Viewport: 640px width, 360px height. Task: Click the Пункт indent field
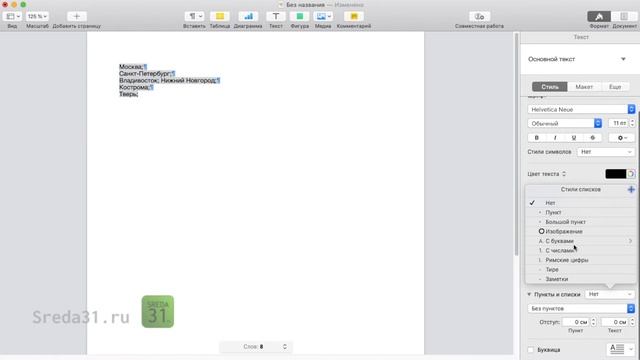[x=576, y=322]
